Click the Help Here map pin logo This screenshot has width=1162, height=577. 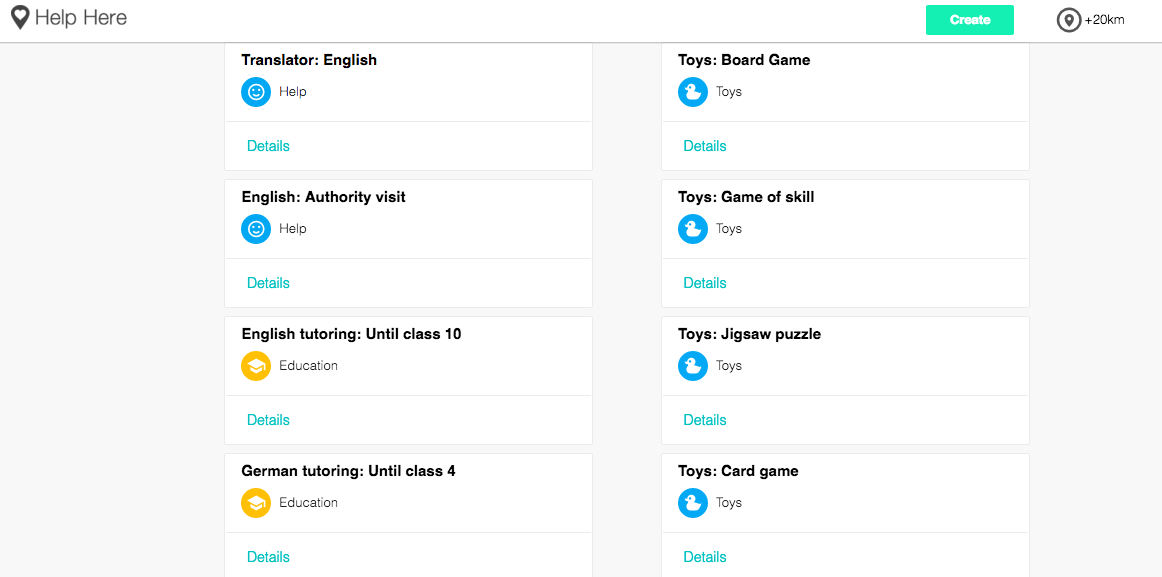[21, 18]
